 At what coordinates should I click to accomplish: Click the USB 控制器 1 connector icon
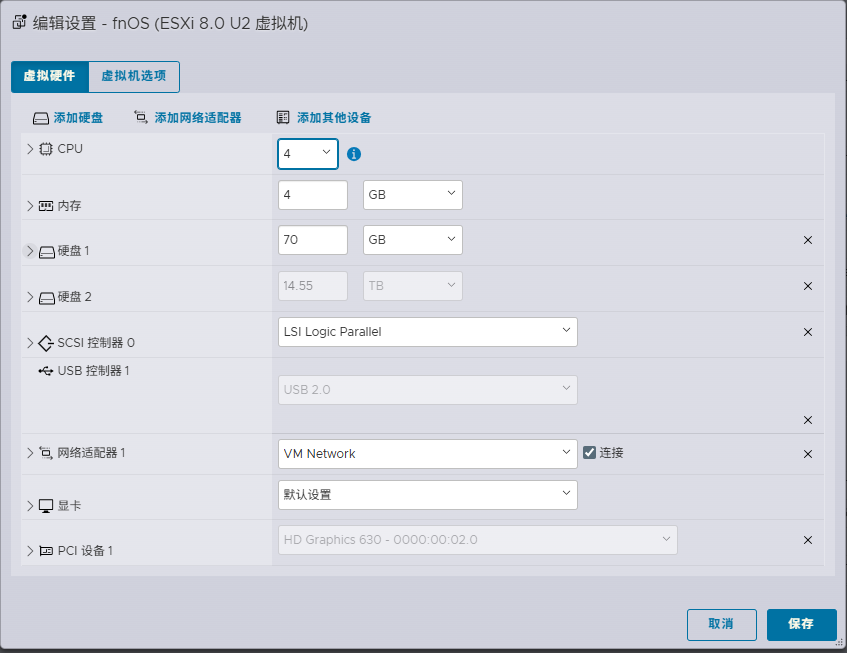tap(44, 370)
